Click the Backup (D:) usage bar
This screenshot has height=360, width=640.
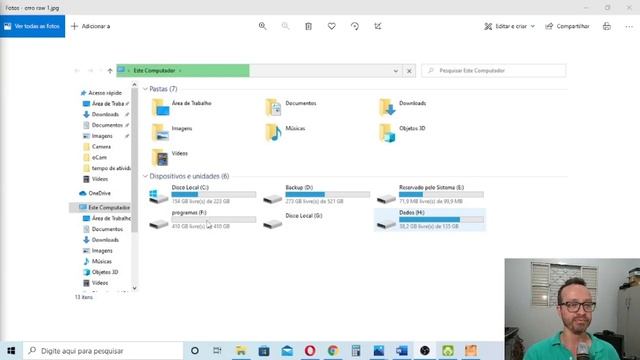click(328, 195)
